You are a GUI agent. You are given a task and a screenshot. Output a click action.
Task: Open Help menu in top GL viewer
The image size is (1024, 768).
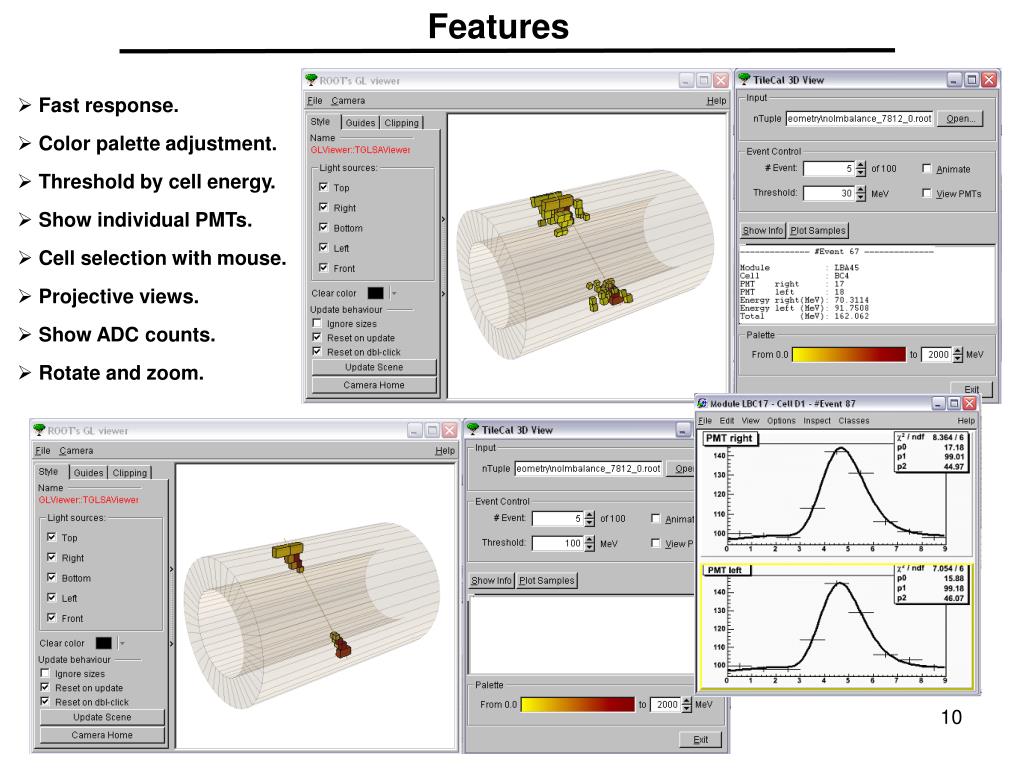[716, 101]
